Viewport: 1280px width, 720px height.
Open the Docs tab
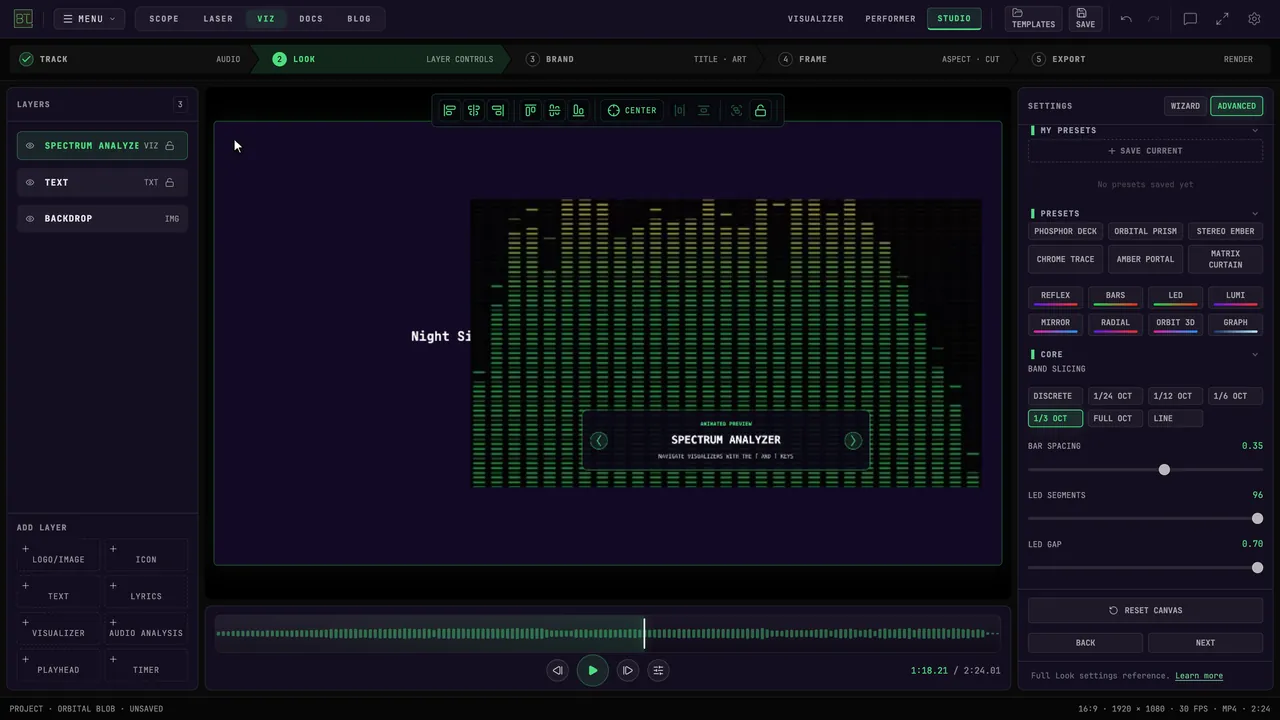coord(311,18)
